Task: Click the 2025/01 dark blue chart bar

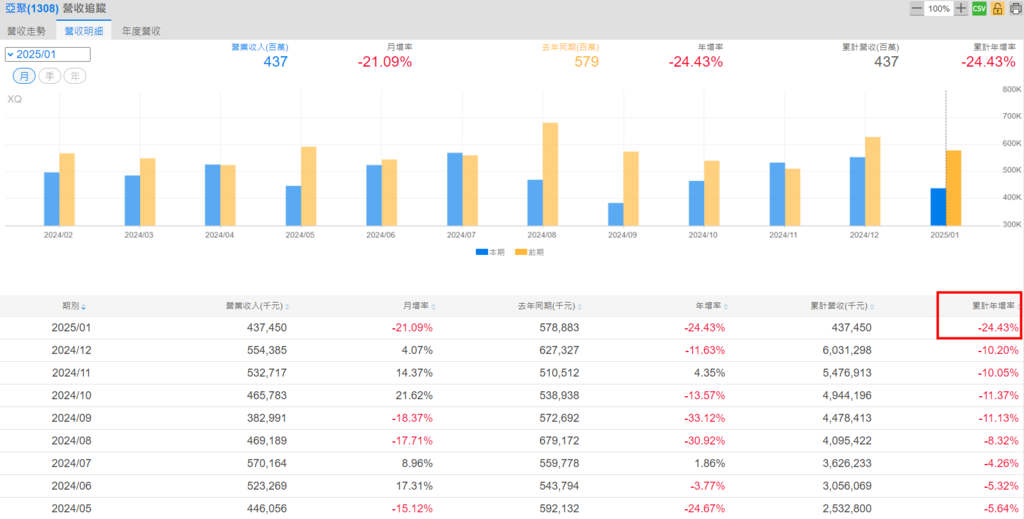Action: (938, 207)
